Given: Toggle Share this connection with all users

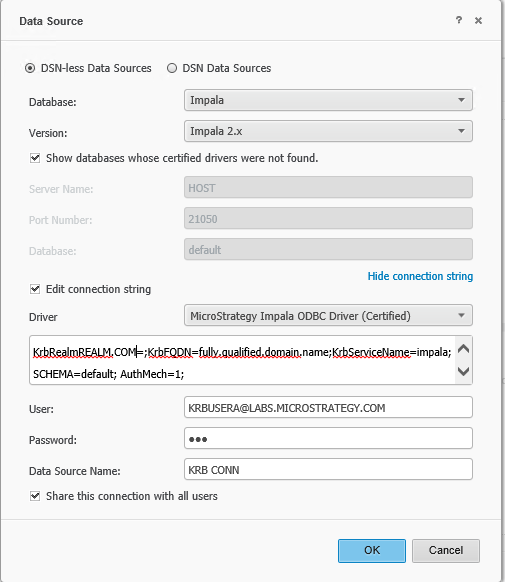Looking at the screenshot, I should tap(35, 496).
